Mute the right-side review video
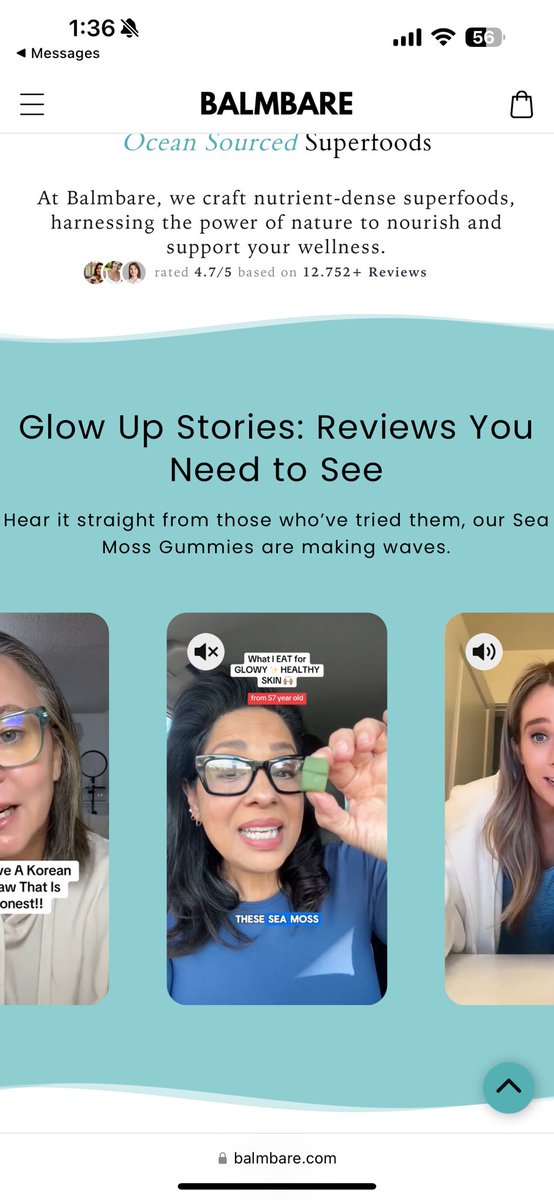554x1200 pixels. 484,653
